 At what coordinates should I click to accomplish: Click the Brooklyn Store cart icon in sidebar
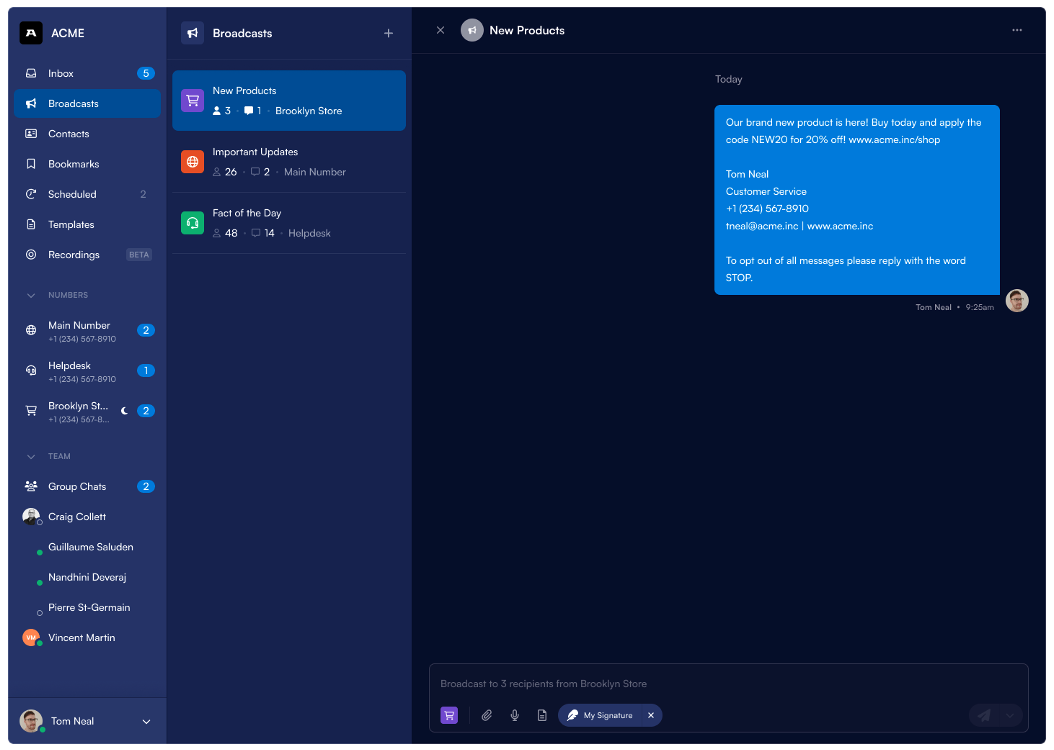tap(31, 411)
